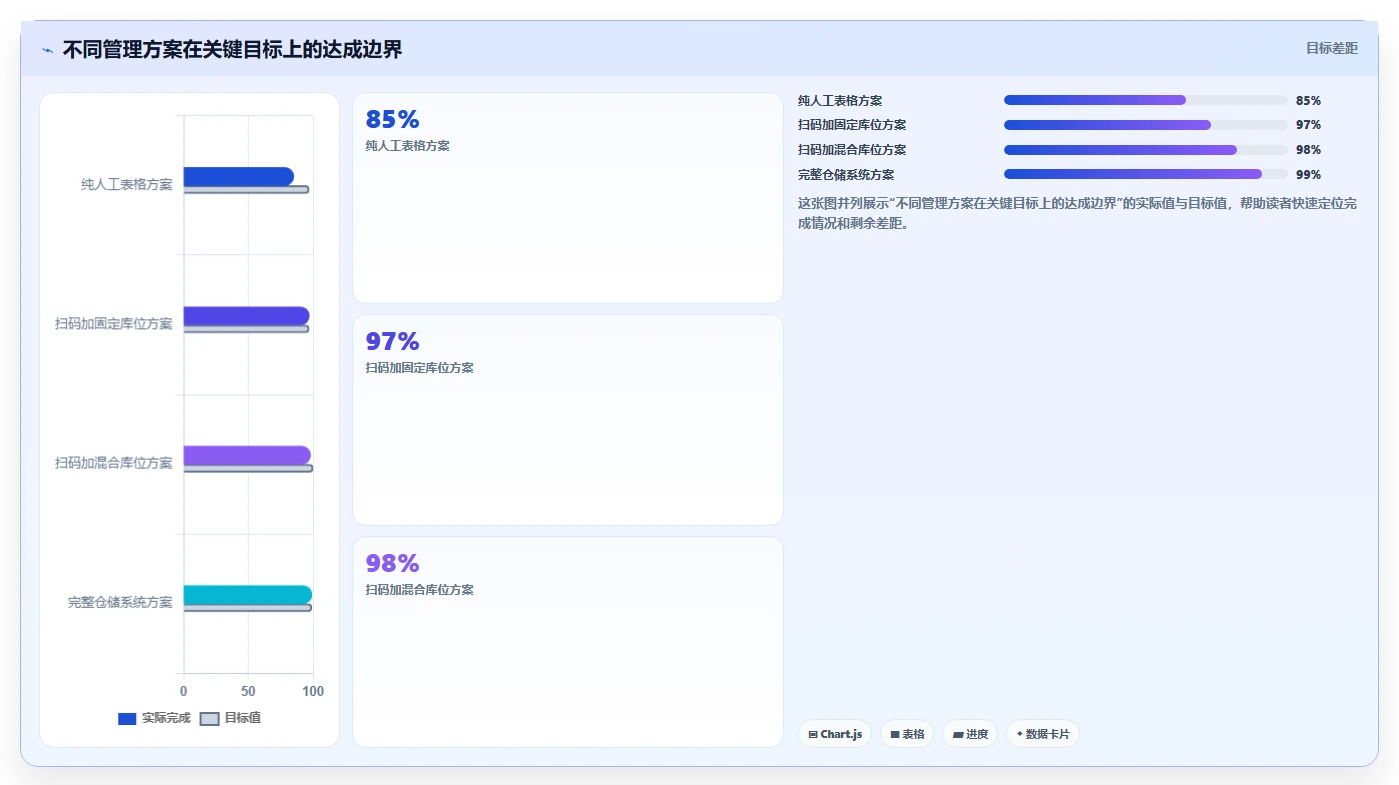Click the 50 tick on chart axis

(x=248, y=691)
